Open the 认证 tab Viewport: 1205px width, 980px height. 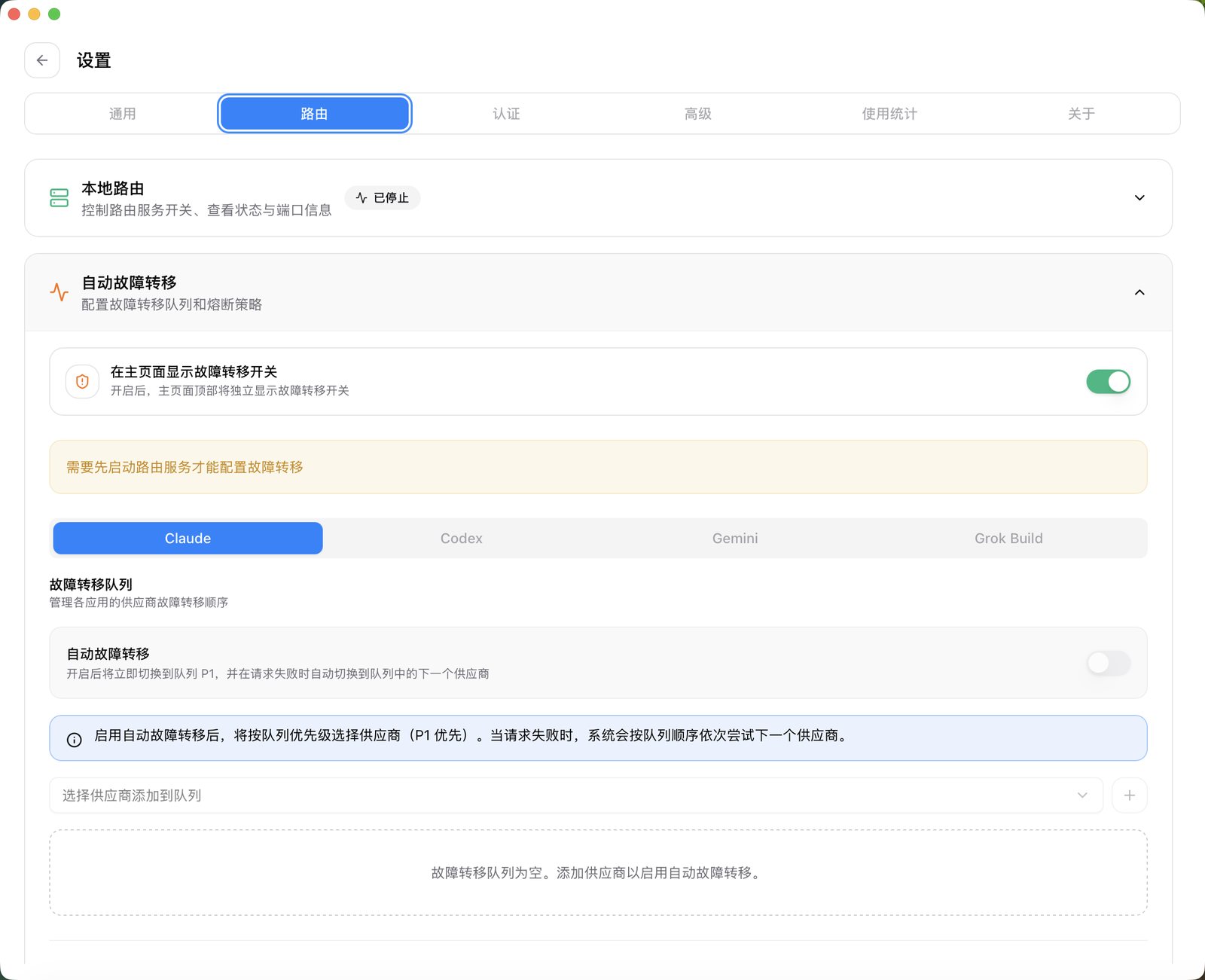click(x=506, y=114)
